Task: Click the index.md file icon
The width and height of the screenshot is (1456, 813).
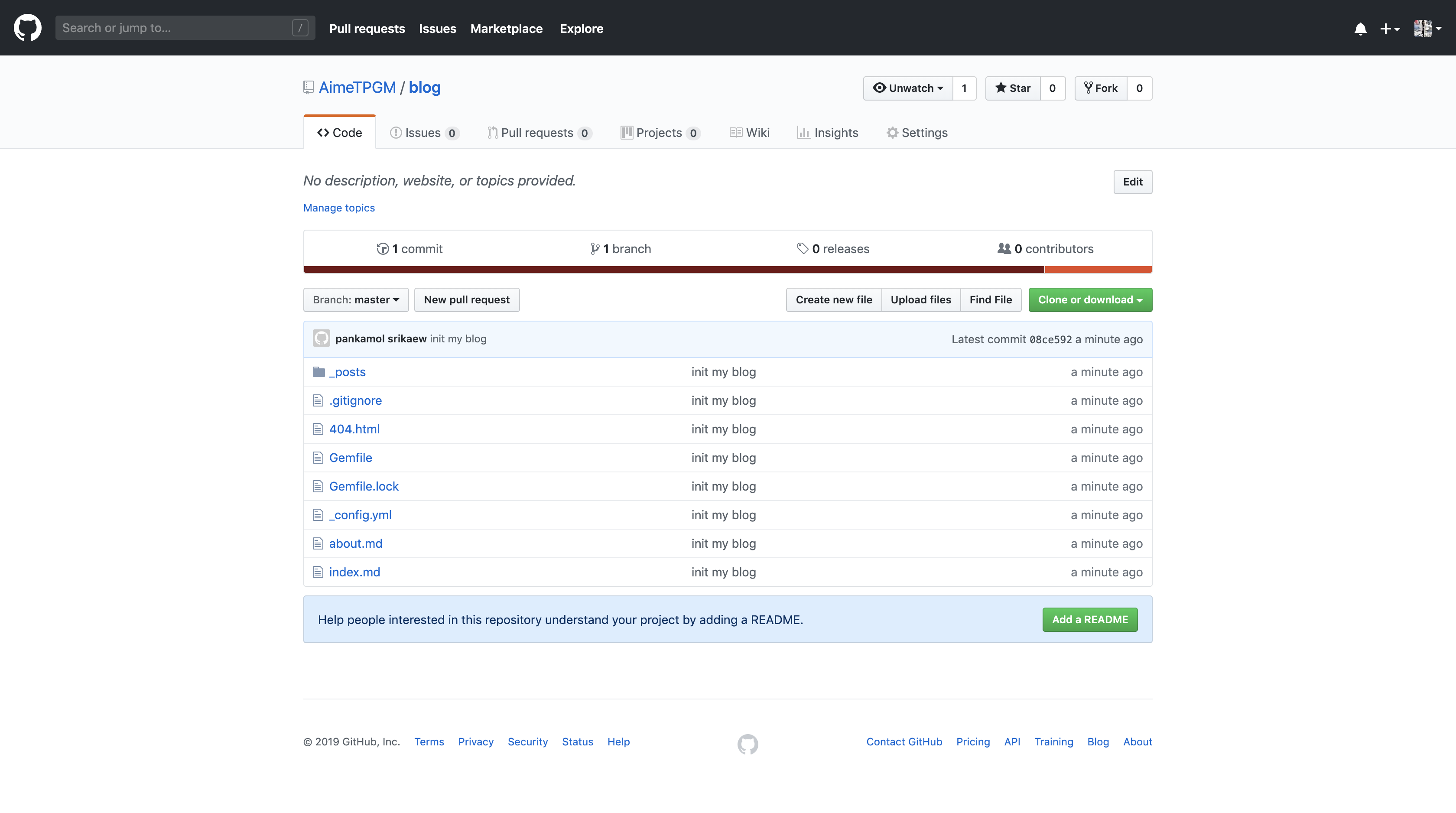Action: pos(318,572)
